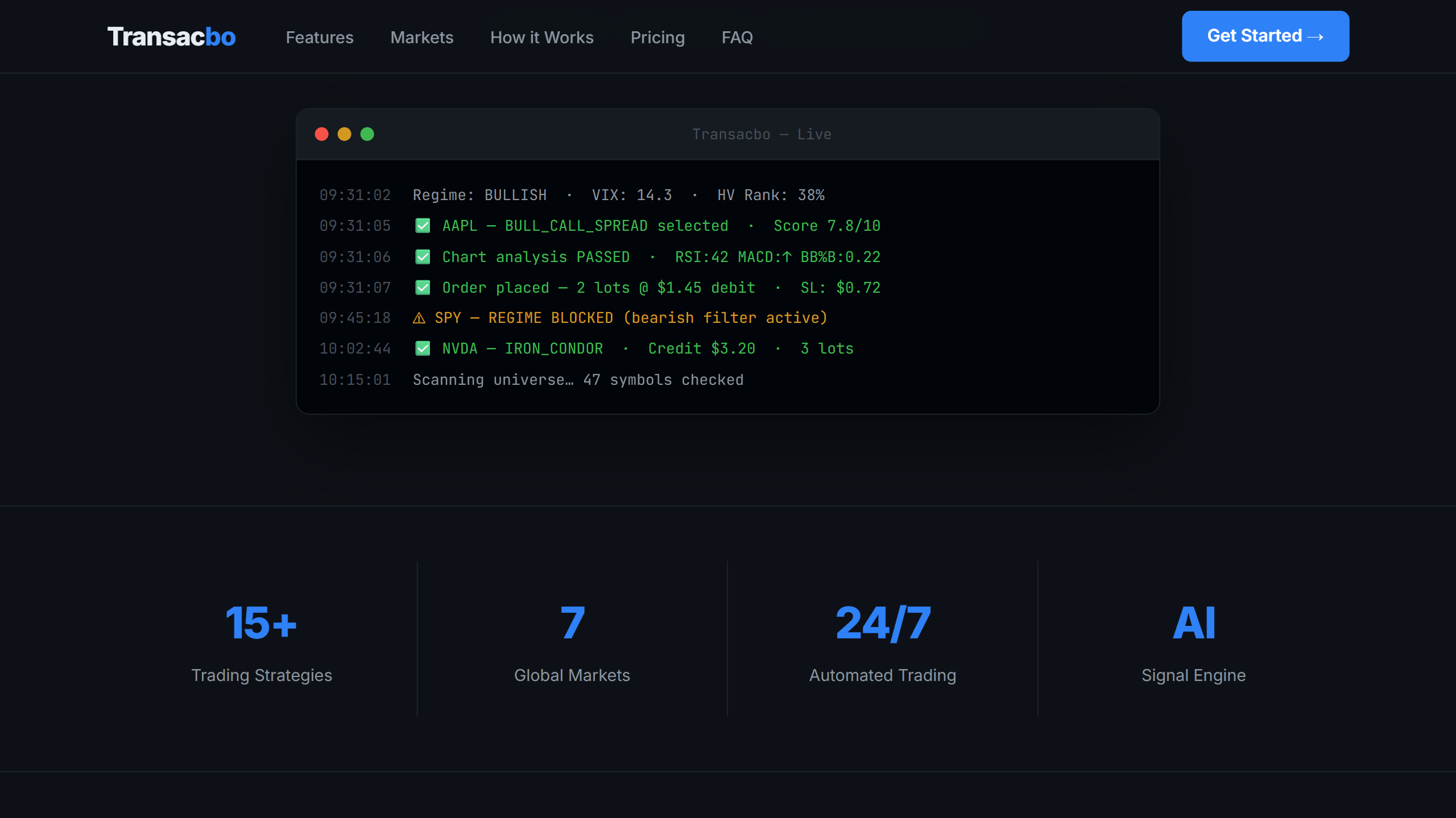Click the Trading Strategies label
The image size is (1456, 818).
click(262, 675)
